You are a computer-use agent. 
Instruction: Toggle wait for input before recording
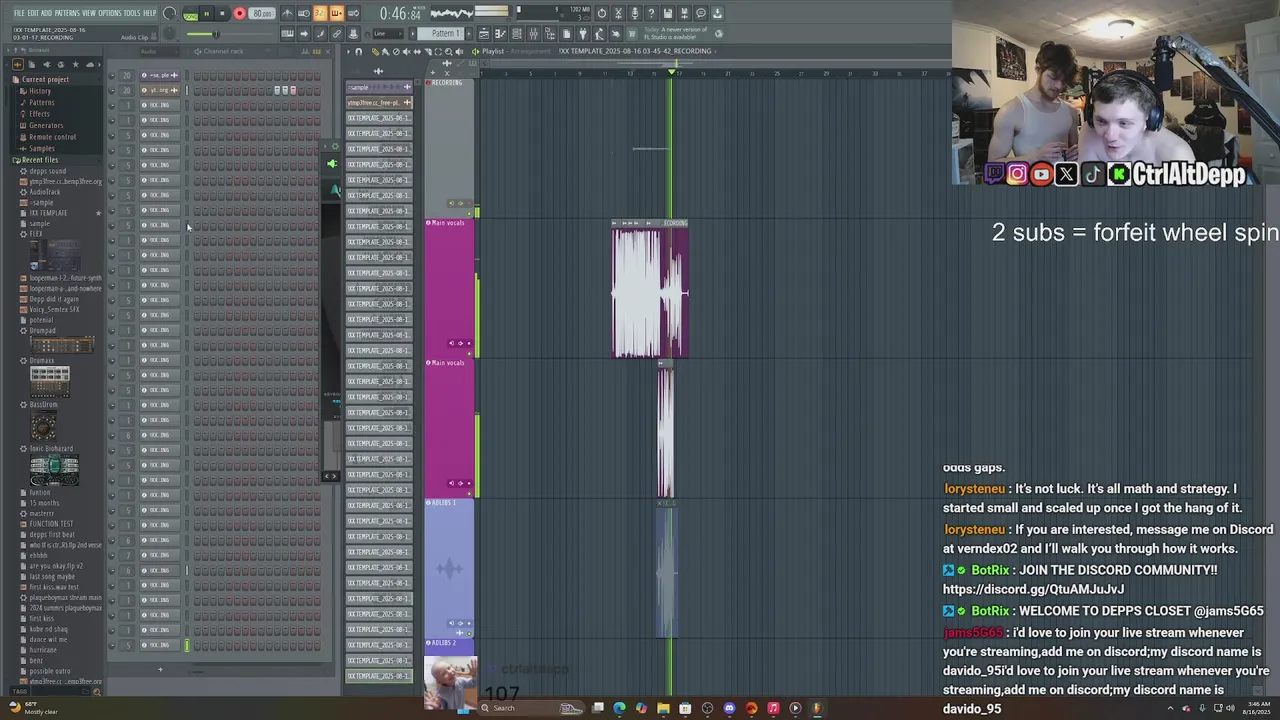pyautogui.click(x=304, y=13)
